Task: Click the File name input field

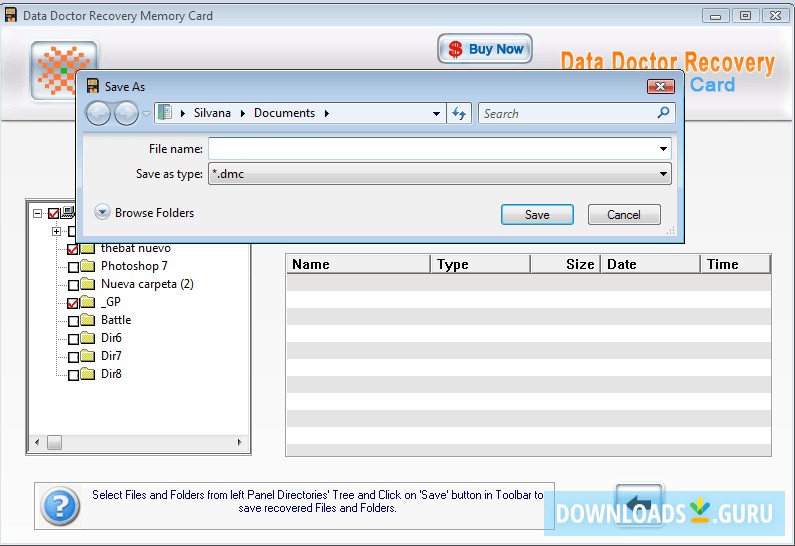Action: tap(439, 149)
